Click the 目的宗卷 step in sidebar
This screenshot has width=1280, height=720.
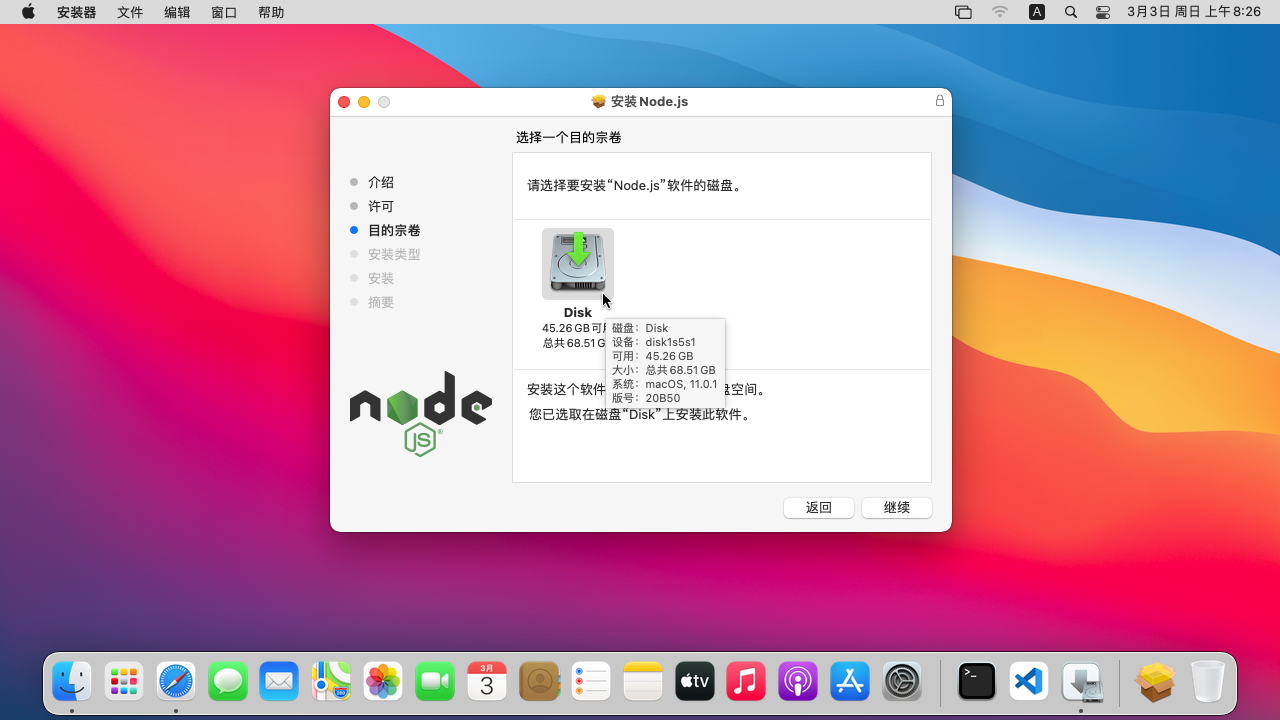click(x=394, y=230)
